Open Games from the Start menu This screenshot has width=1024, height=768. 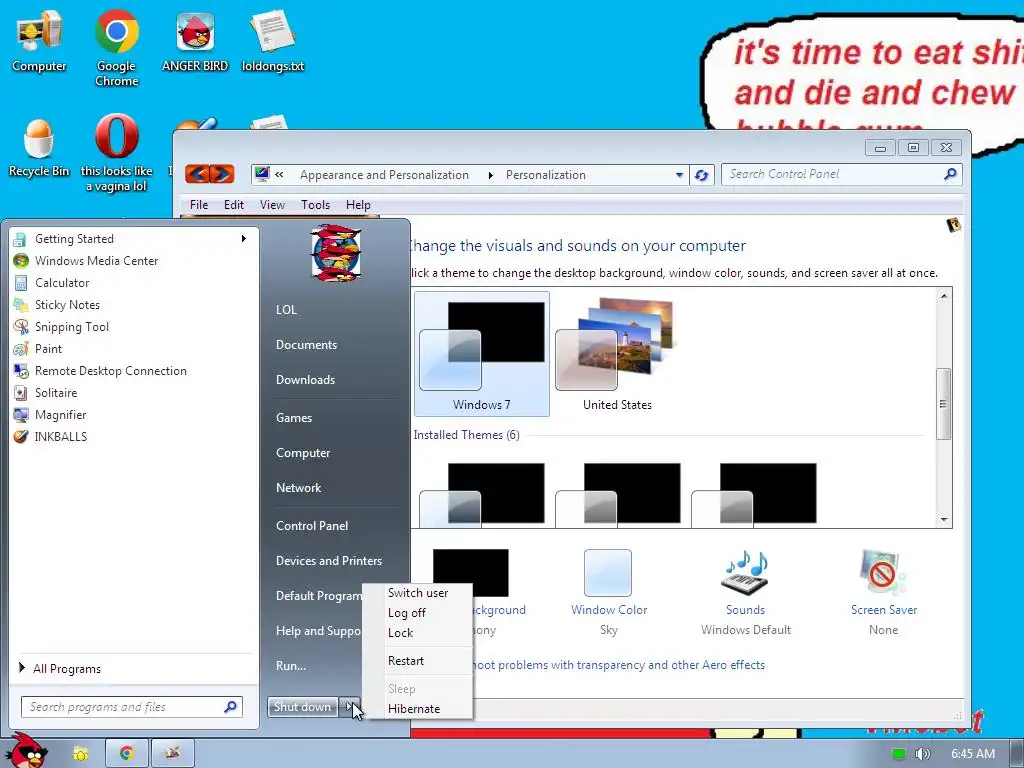294,418
